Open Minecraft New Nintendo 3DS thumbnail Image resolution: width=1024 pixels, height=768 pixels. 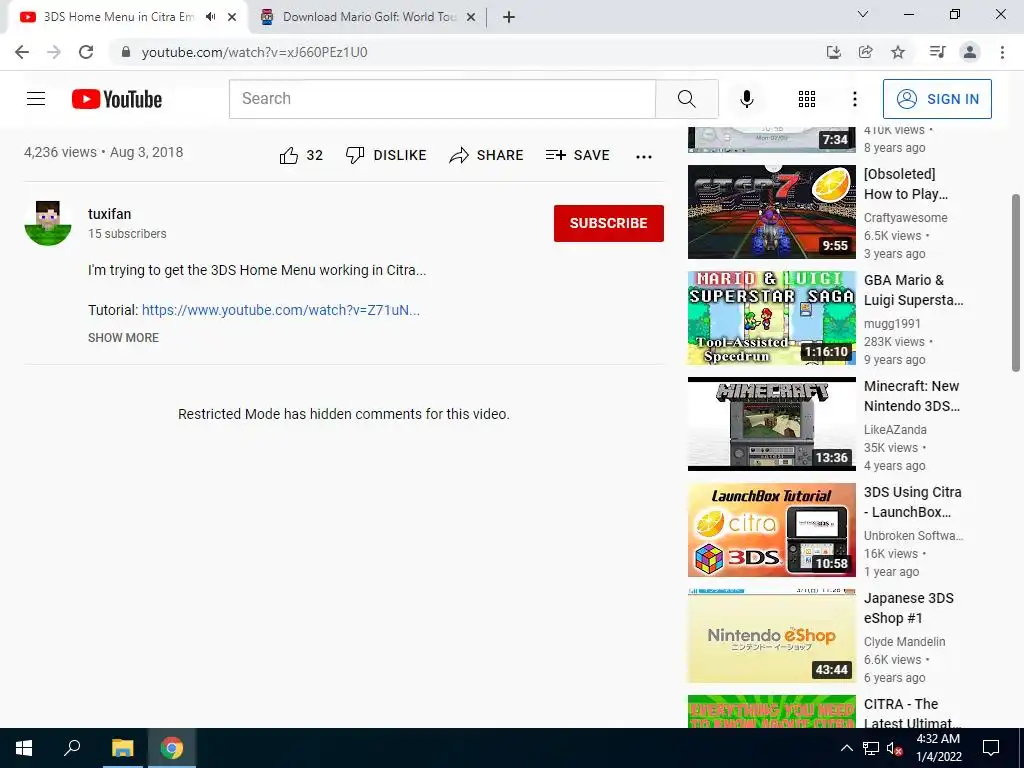(771, 424)
